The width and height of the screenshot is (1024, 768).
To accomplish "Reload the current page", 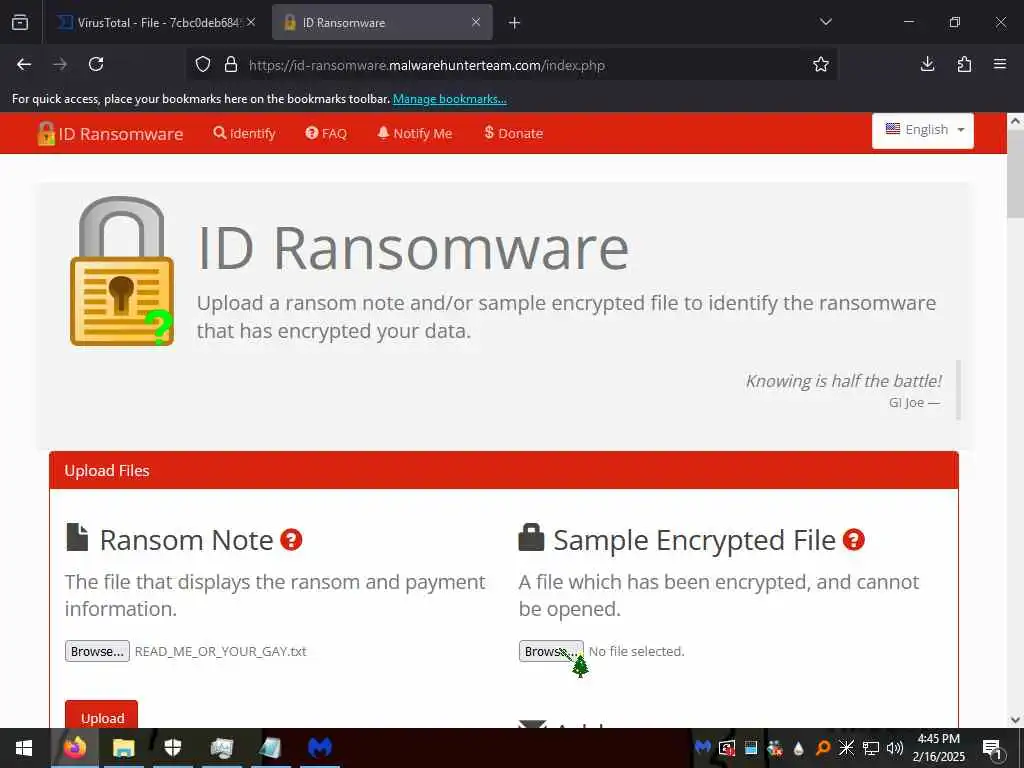I will point(96,64).
